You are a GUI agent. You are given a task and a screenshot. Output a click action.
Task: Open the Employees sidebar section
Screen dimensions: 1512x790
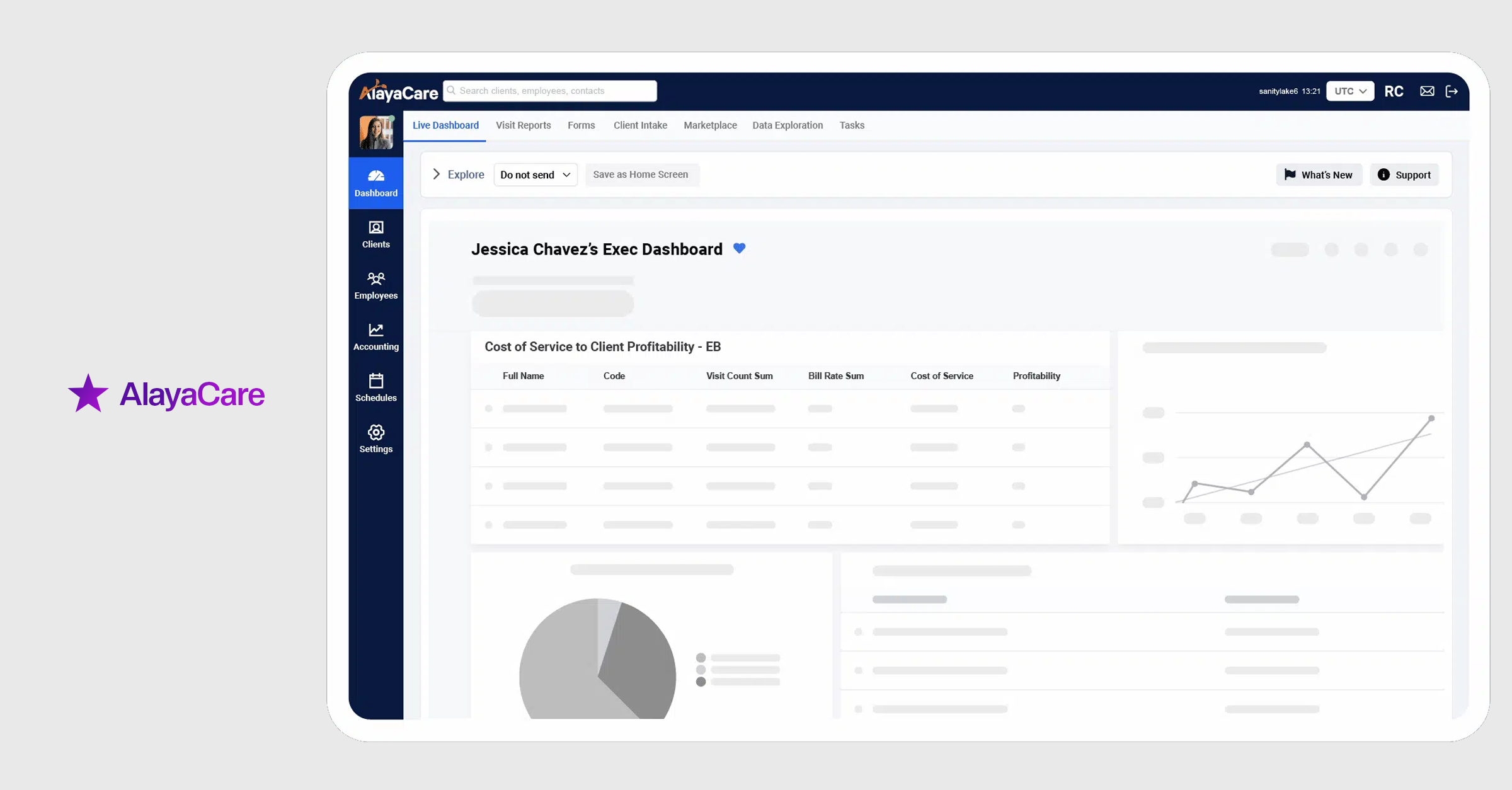[375, 285]
